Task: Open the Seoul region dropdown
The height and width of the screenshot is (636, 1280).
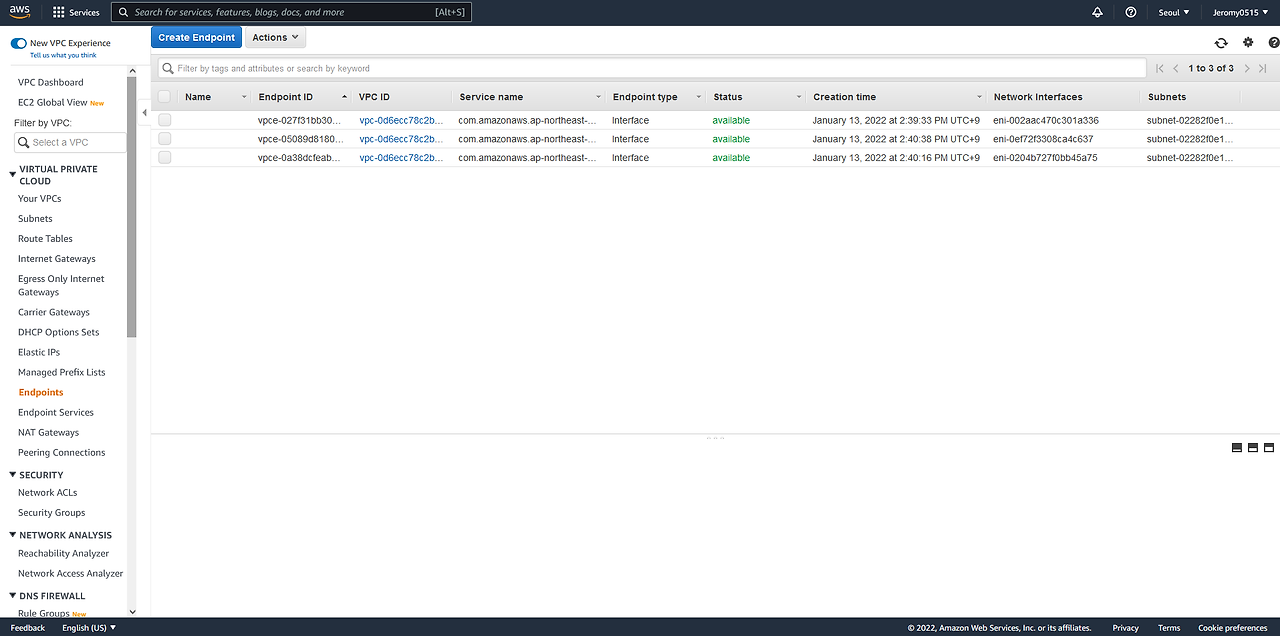Action: click(x=1172, y=12)
